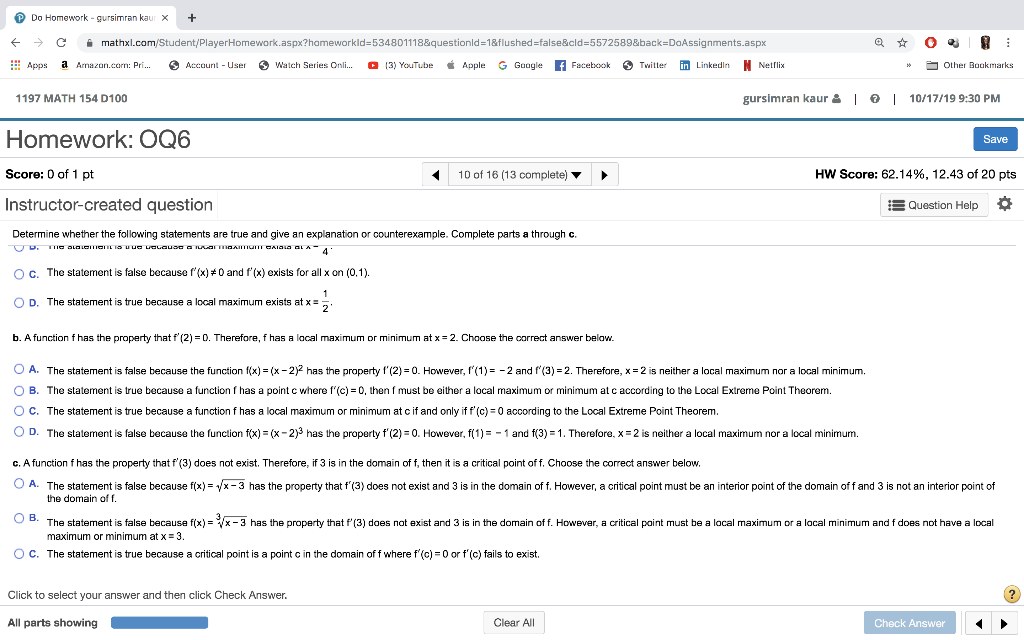The width and height of the screenshot is (1024, 640).
Task: Open the Chrome three-dot menu
Action: (x=1008, y=42)
